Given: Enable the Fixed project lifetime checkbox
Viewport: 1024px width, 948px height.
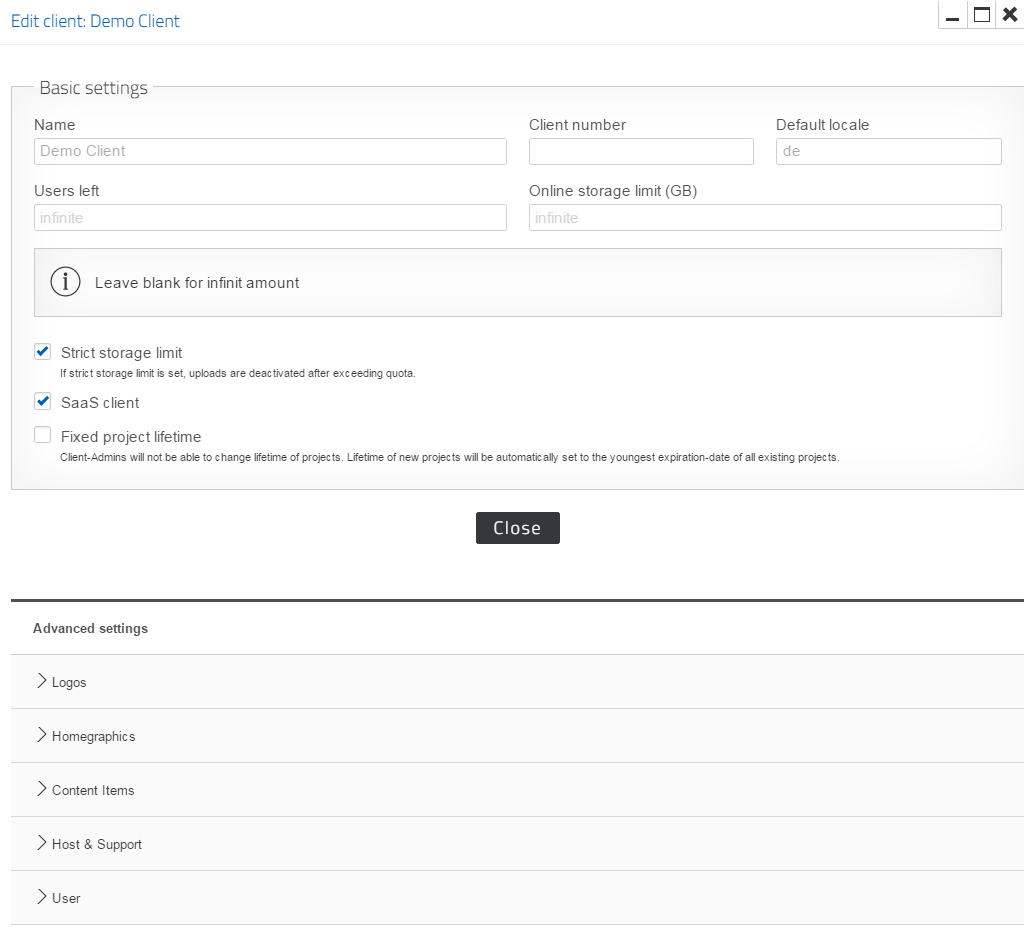Looking at the screenshot, I should click(x=42, y=435).
